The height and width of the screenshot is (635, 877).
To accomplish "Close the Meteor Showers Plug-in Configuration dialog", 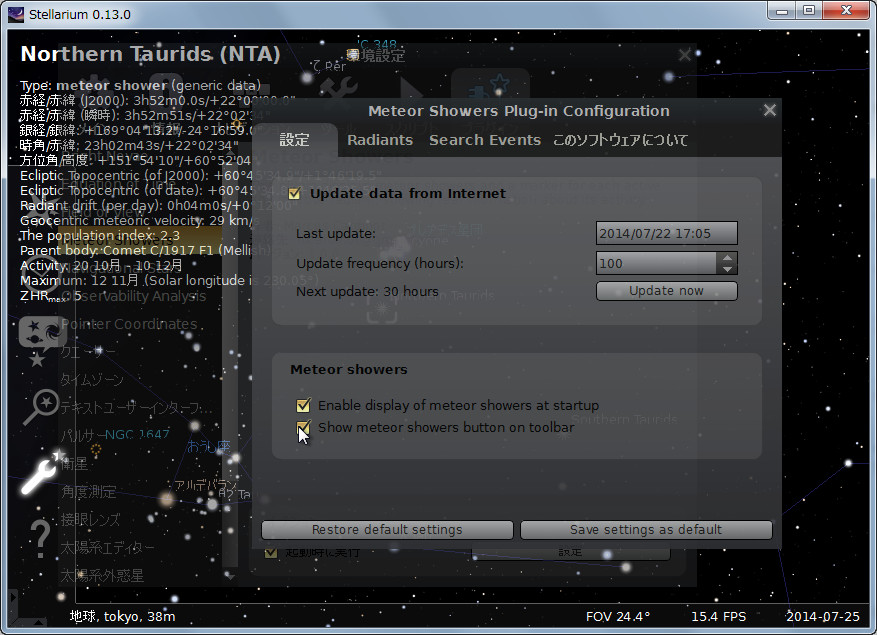I will 770,110.
